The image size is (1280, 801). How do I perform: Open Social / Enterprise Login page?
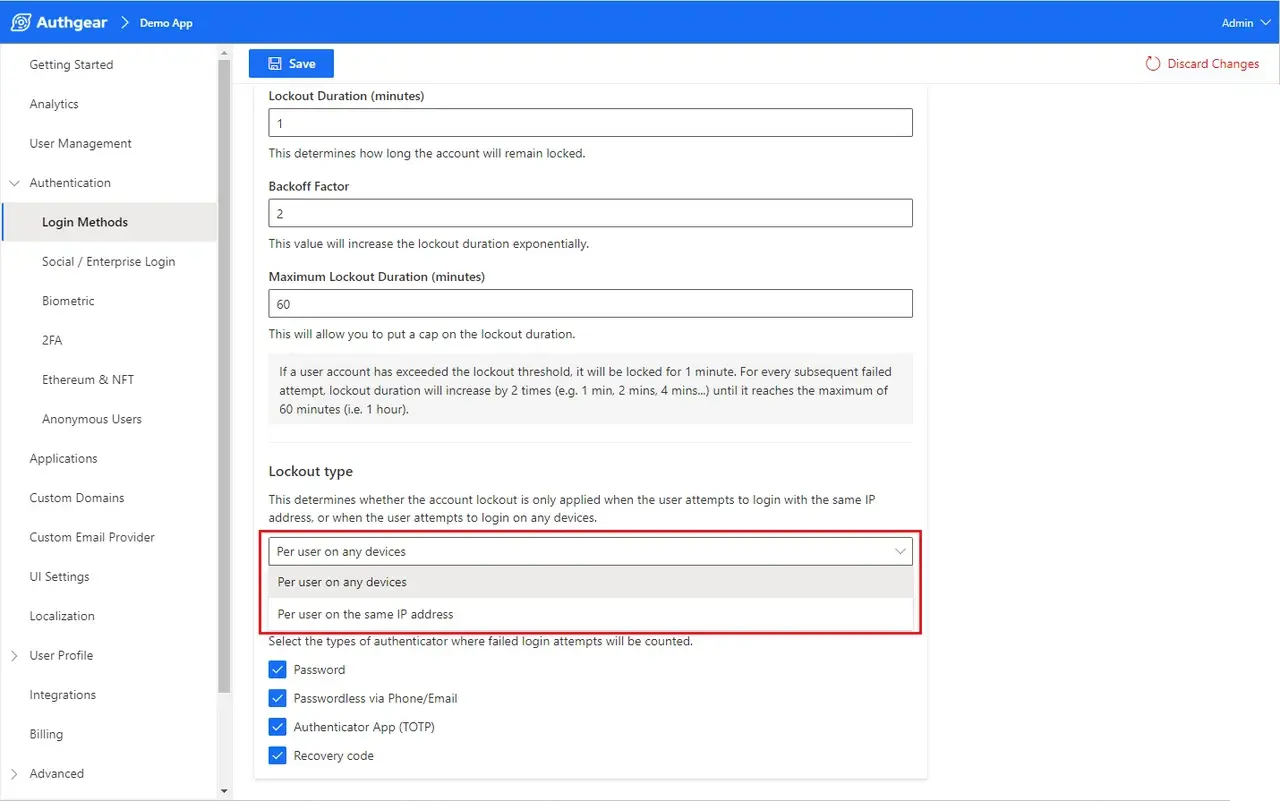pyautogui.click(x=108, y=262)
